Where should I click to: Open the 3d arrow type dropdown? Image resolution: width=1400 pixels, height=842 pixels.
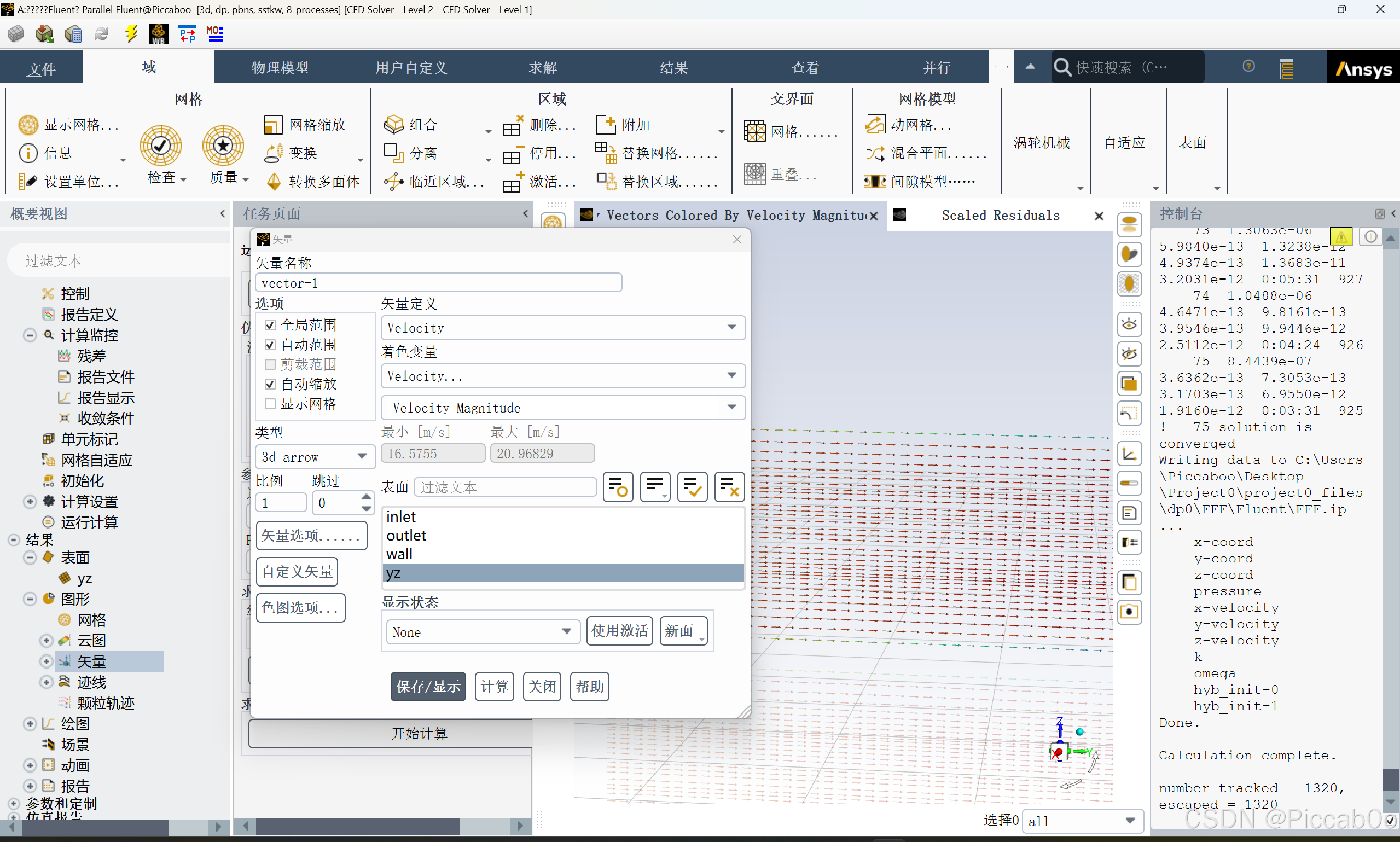pyautogui.click(x=316, y=457)
